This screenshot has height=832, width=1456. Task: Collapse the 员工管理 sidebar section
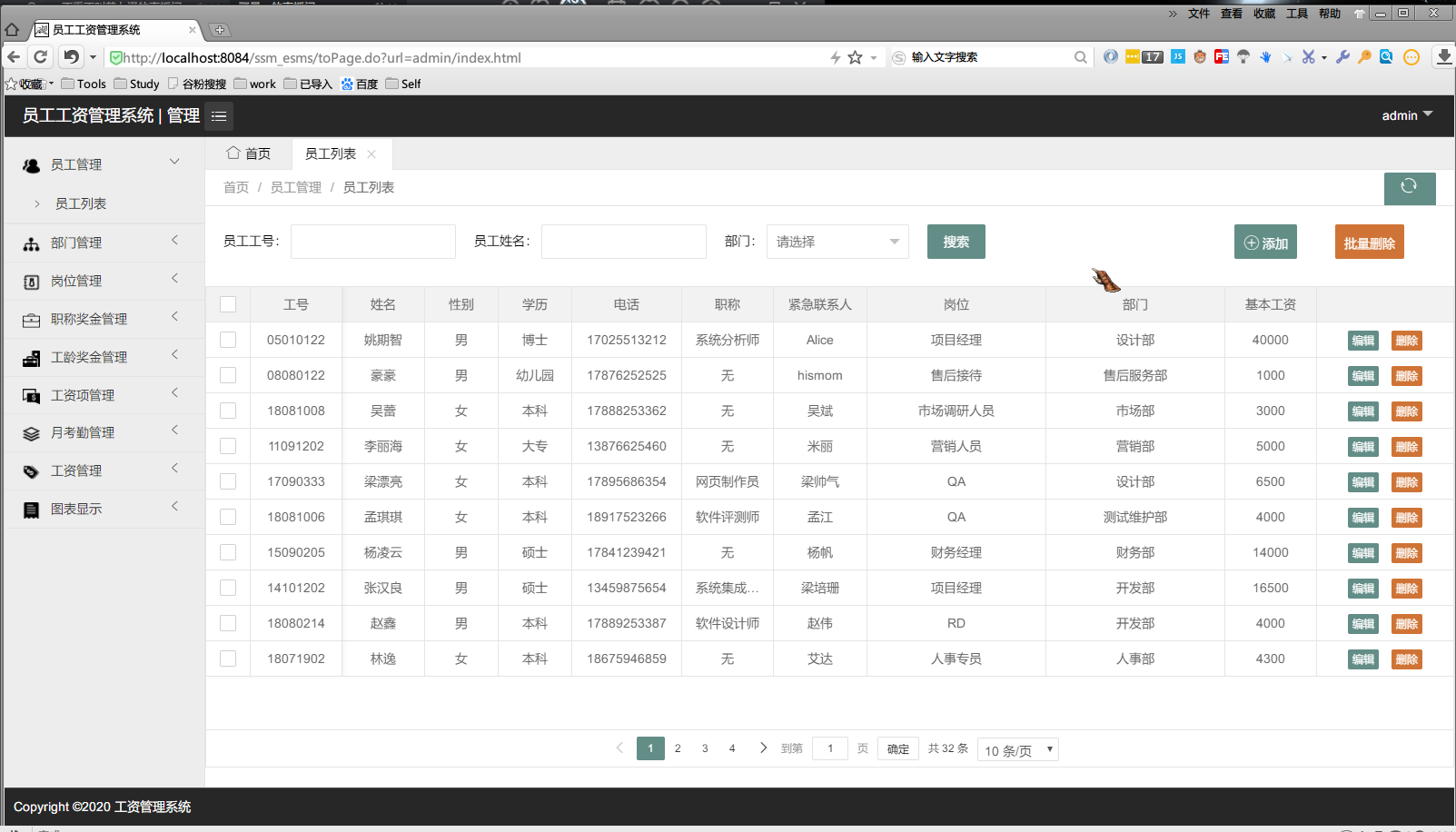[x=174, y=162]
